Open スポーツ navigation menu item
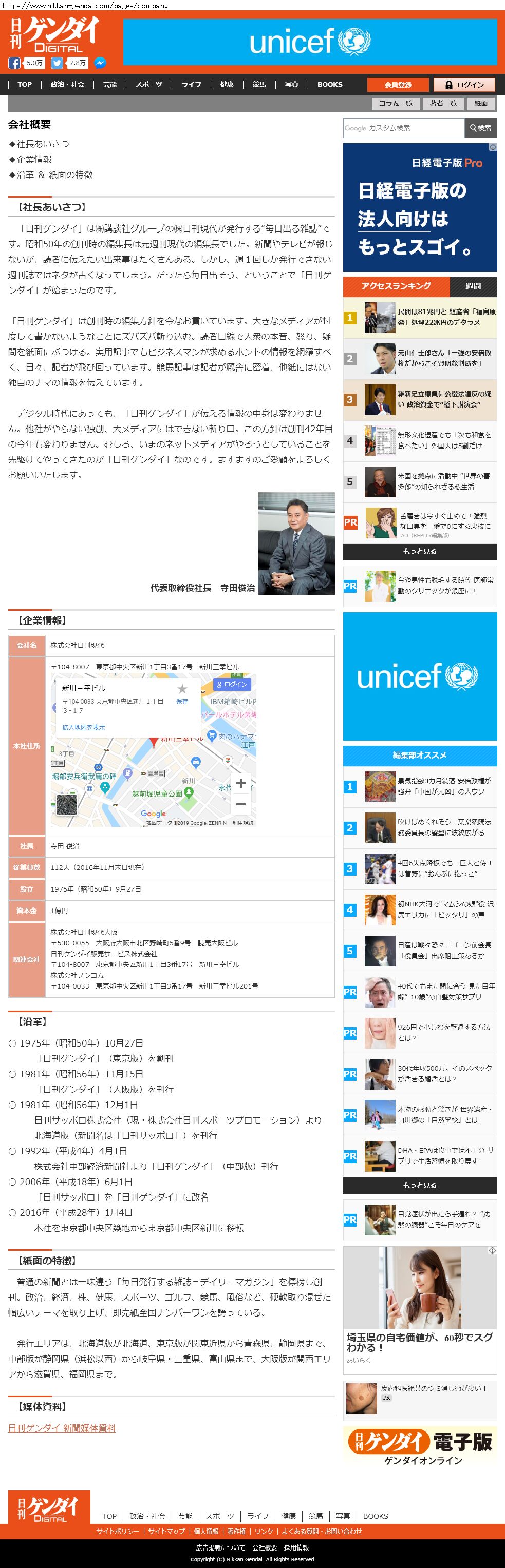The width and height of the screenshot is (505, 1568). pyautogui.click(x=148, y=85)
